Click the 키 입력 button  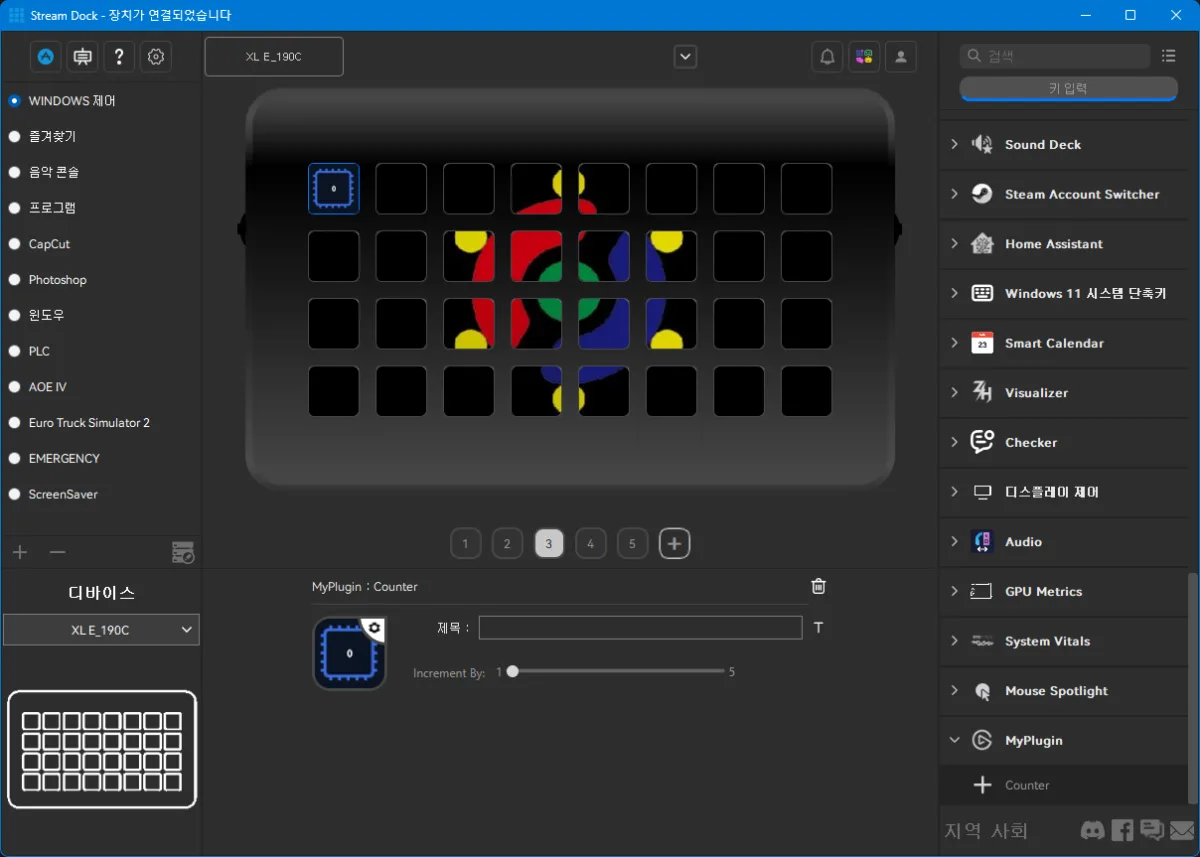point(1068,89)
